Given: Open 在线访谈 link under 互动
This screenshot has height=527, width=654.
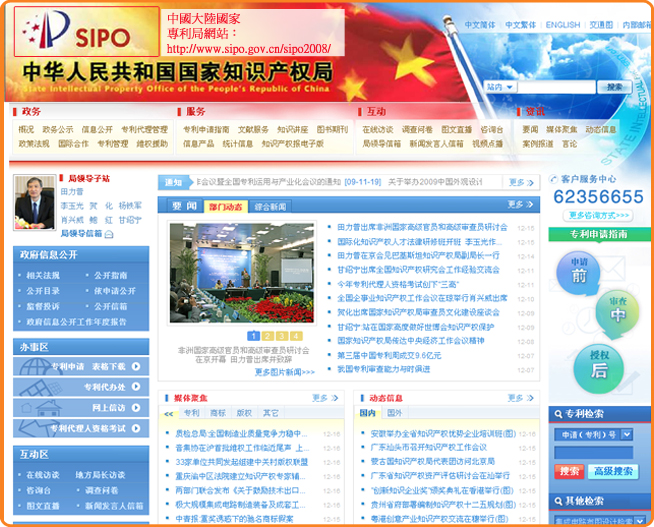Looking at the screenshot, I should point(378,130).
